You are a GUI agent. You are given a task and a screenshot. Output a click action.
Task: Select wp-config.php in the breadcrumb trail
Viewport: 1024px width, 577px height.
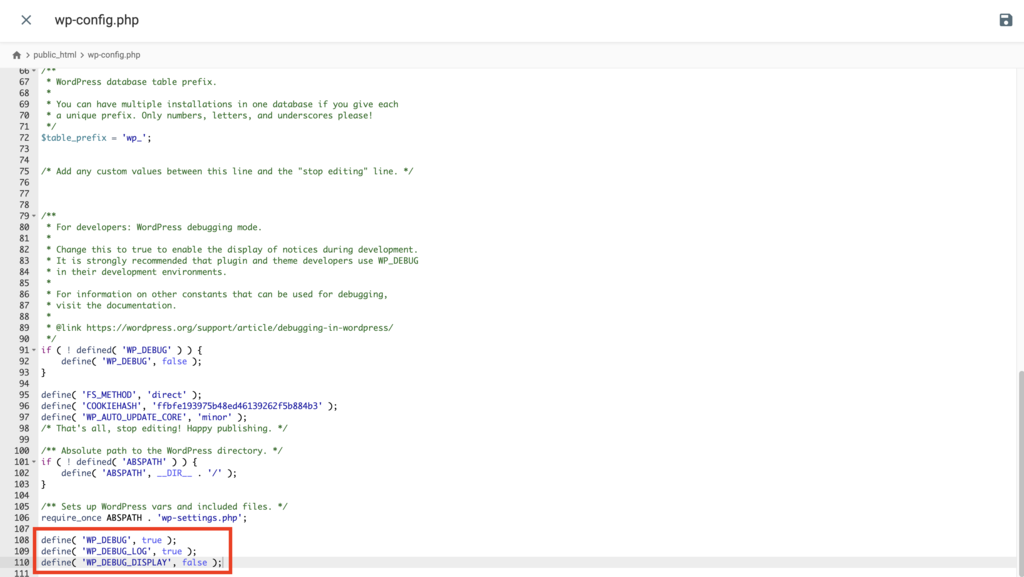tap(113, 54)
